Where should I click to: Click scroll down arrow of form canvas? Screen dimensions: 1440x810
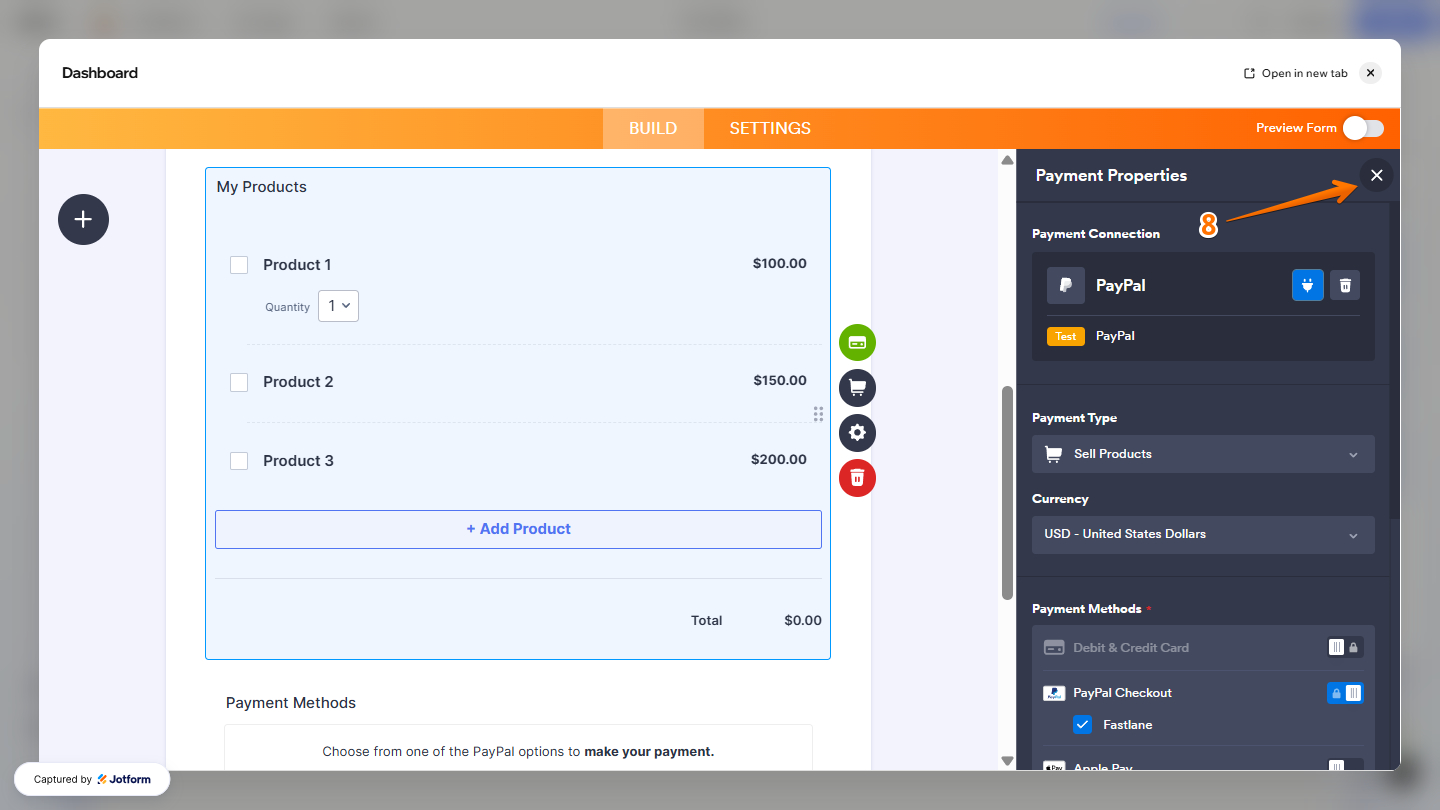[x=1007, y=761]
